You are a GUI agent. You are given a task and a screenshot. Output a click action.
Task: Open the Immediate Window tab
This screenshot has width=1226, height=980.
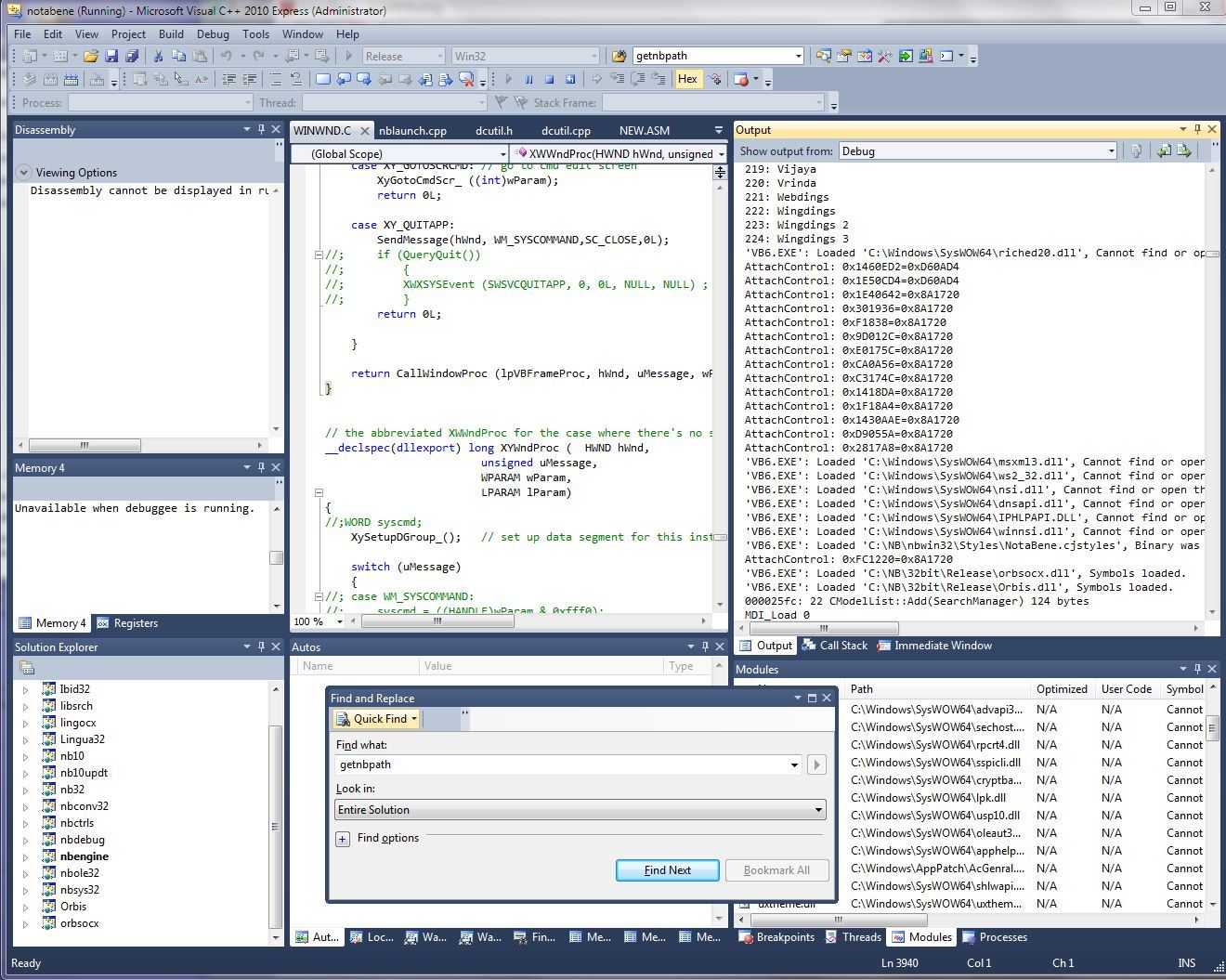coord(934,646)
